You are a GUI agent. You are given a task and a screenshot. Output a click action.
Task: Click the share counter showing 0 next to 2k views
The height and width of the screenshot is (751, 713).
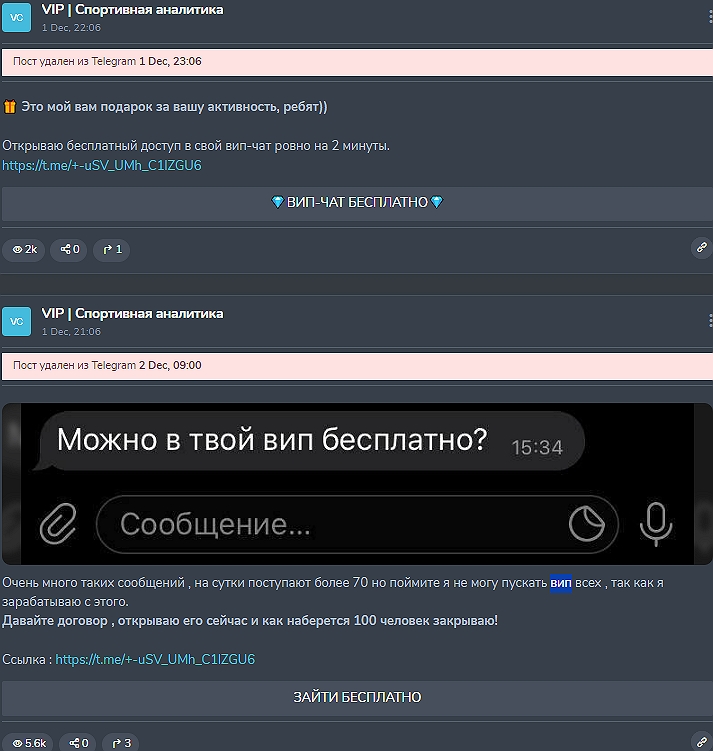point(69,250)
